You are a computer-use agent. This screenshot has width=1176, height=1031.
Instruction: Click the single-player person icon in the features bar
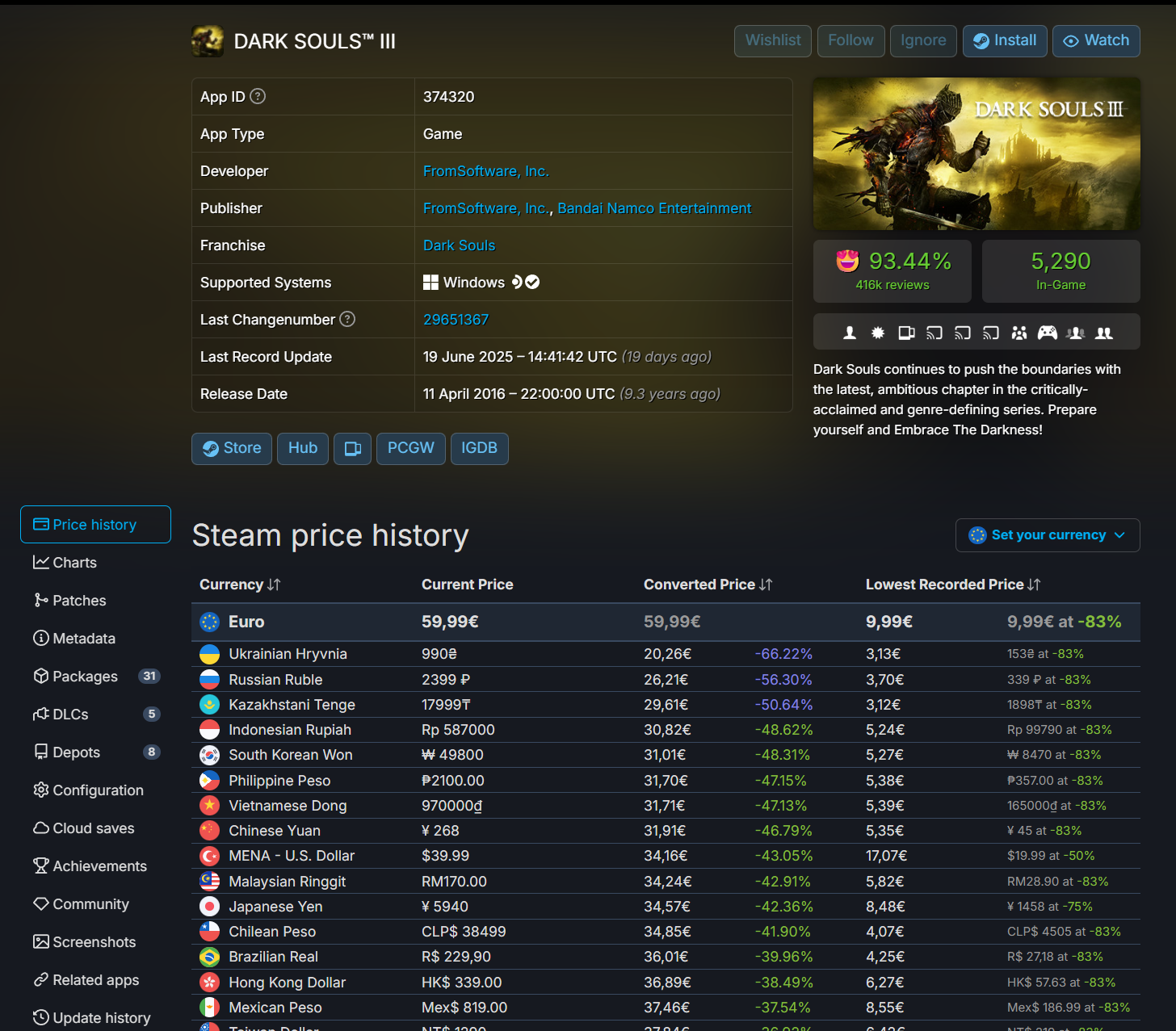pyautogui.click(x=850, y=333)
